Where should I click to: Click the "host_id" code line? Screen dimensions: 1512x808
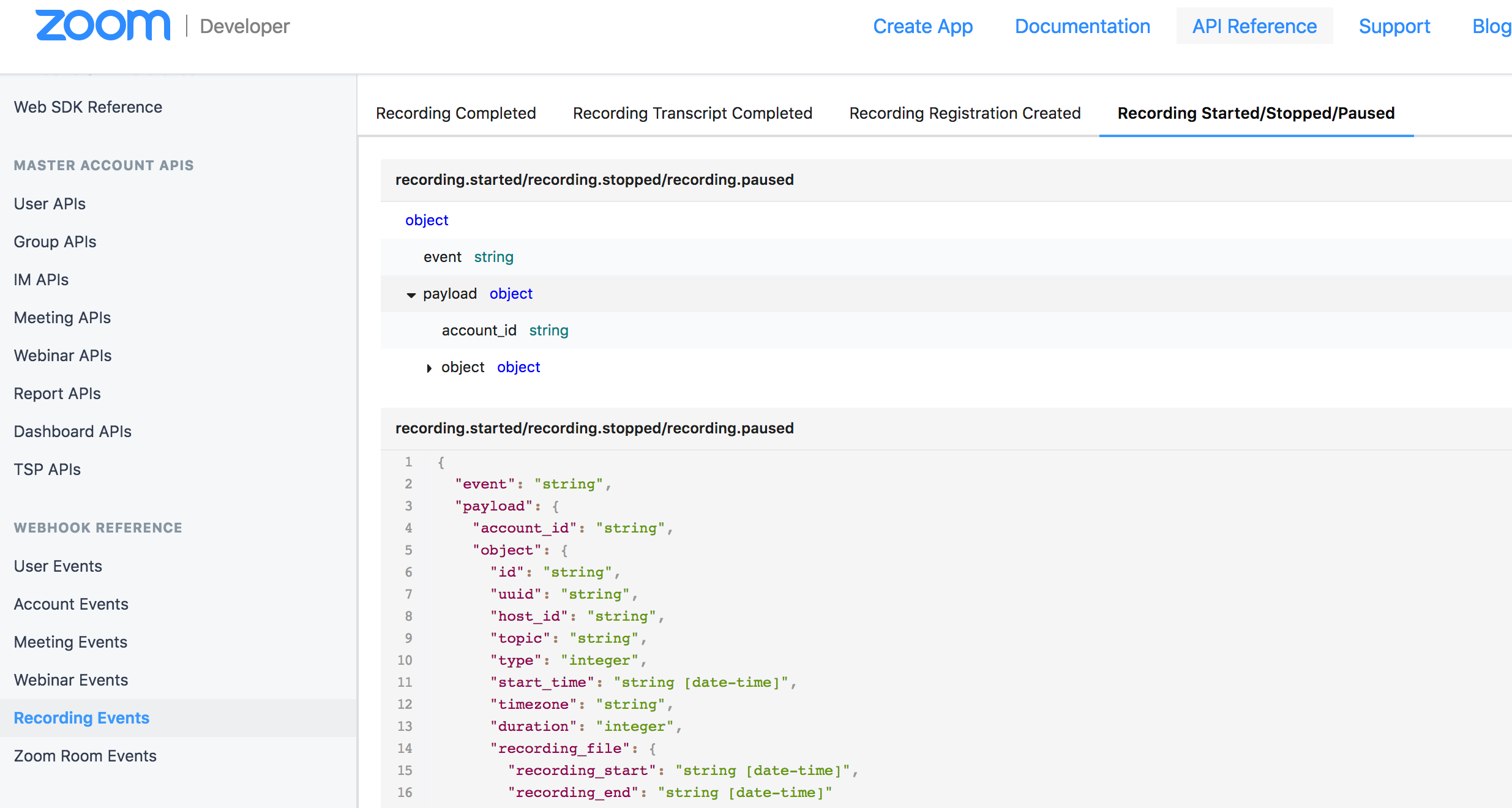[577, 616]
